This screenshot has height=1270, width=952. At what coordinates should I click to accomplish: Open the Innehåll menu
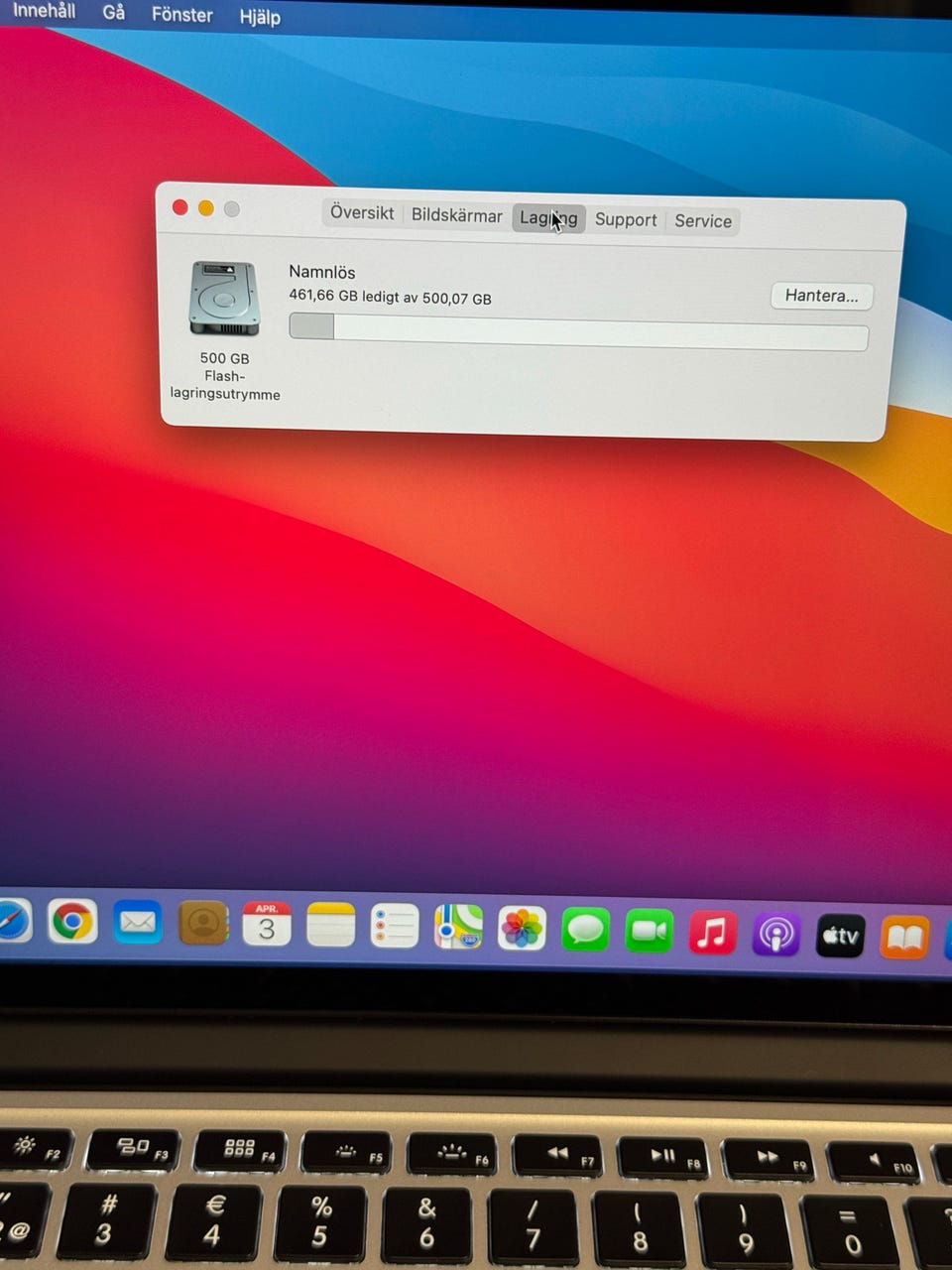(x=44, y=10)
